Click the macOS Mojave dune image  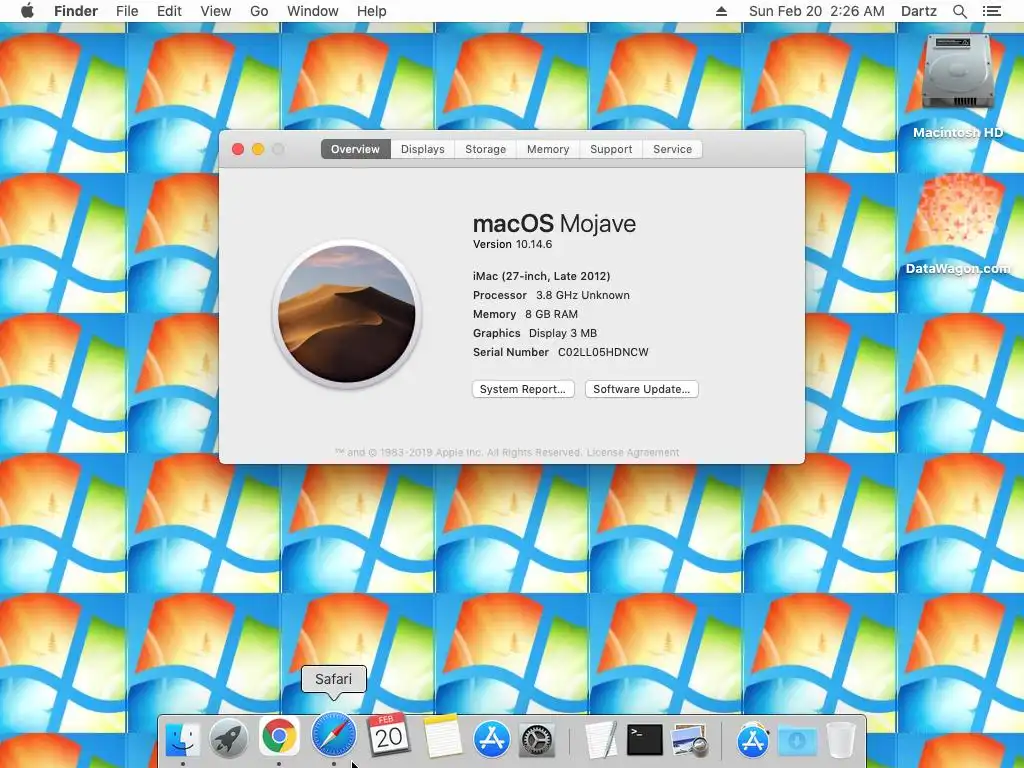pyautogui.click(x=347, y=314)
